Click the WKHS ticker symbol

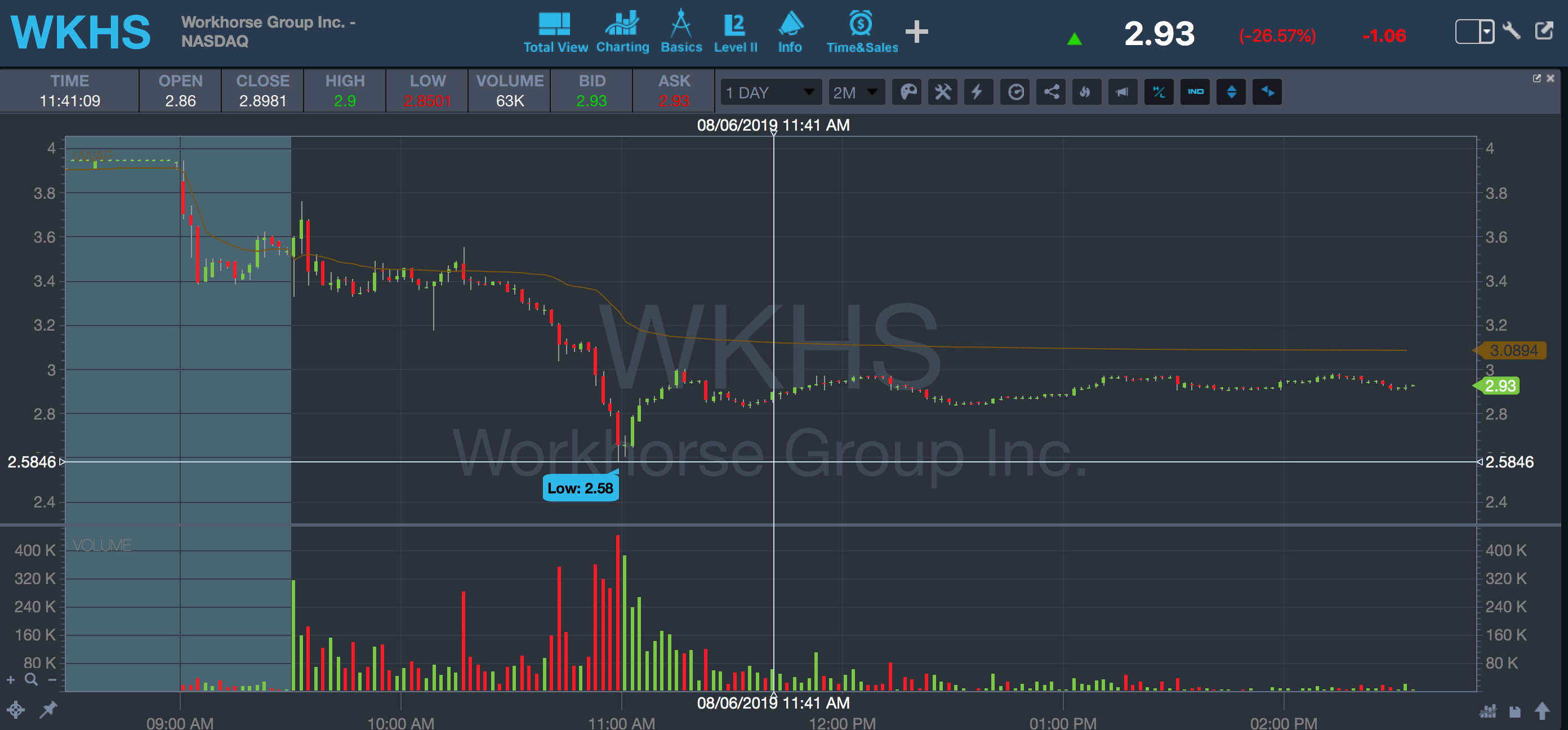pyautogui.click(x=81, y=32)
